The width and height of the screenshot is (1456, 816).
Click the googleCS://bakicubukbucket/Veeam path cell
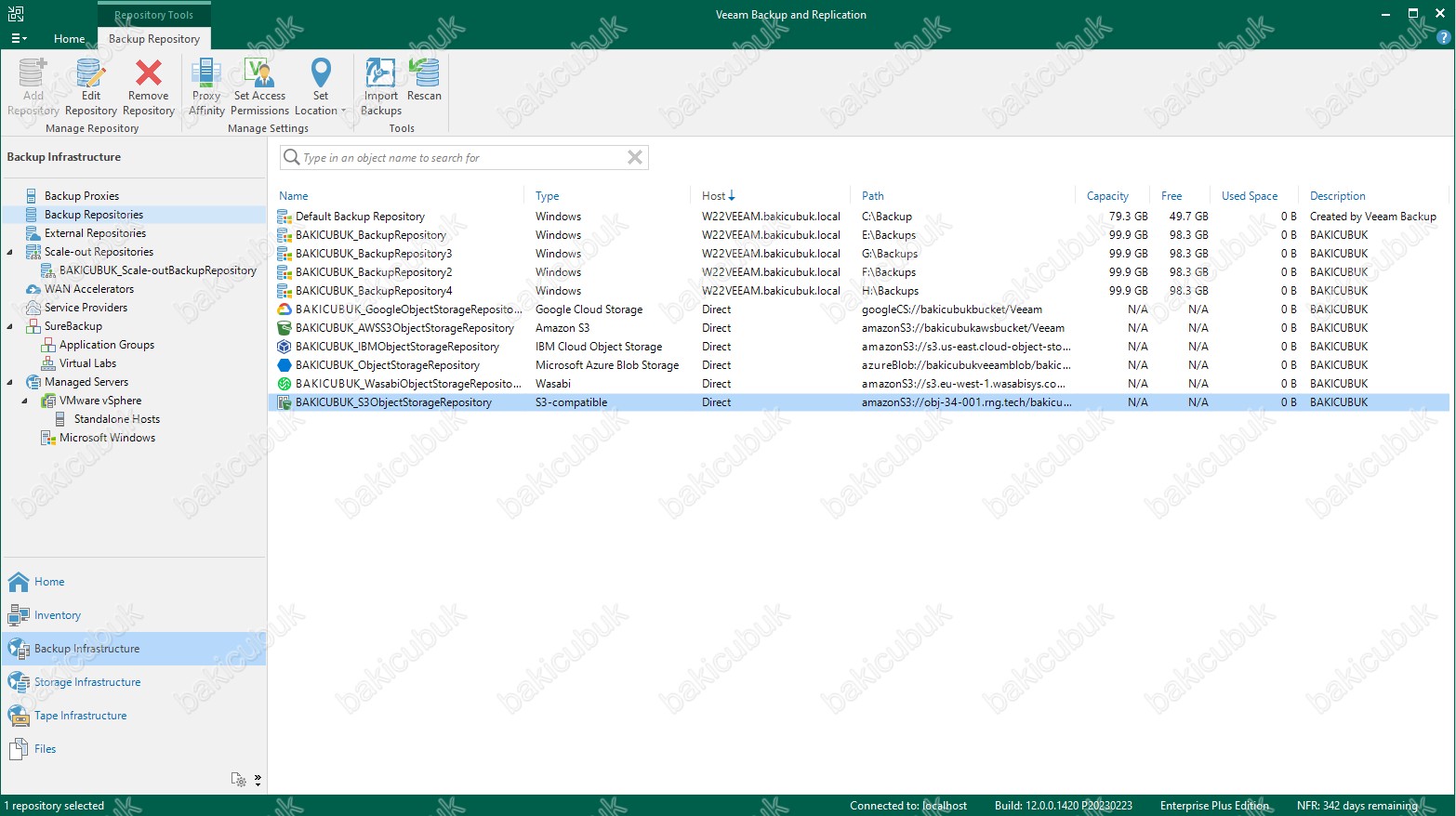click(x=951, y=309)
